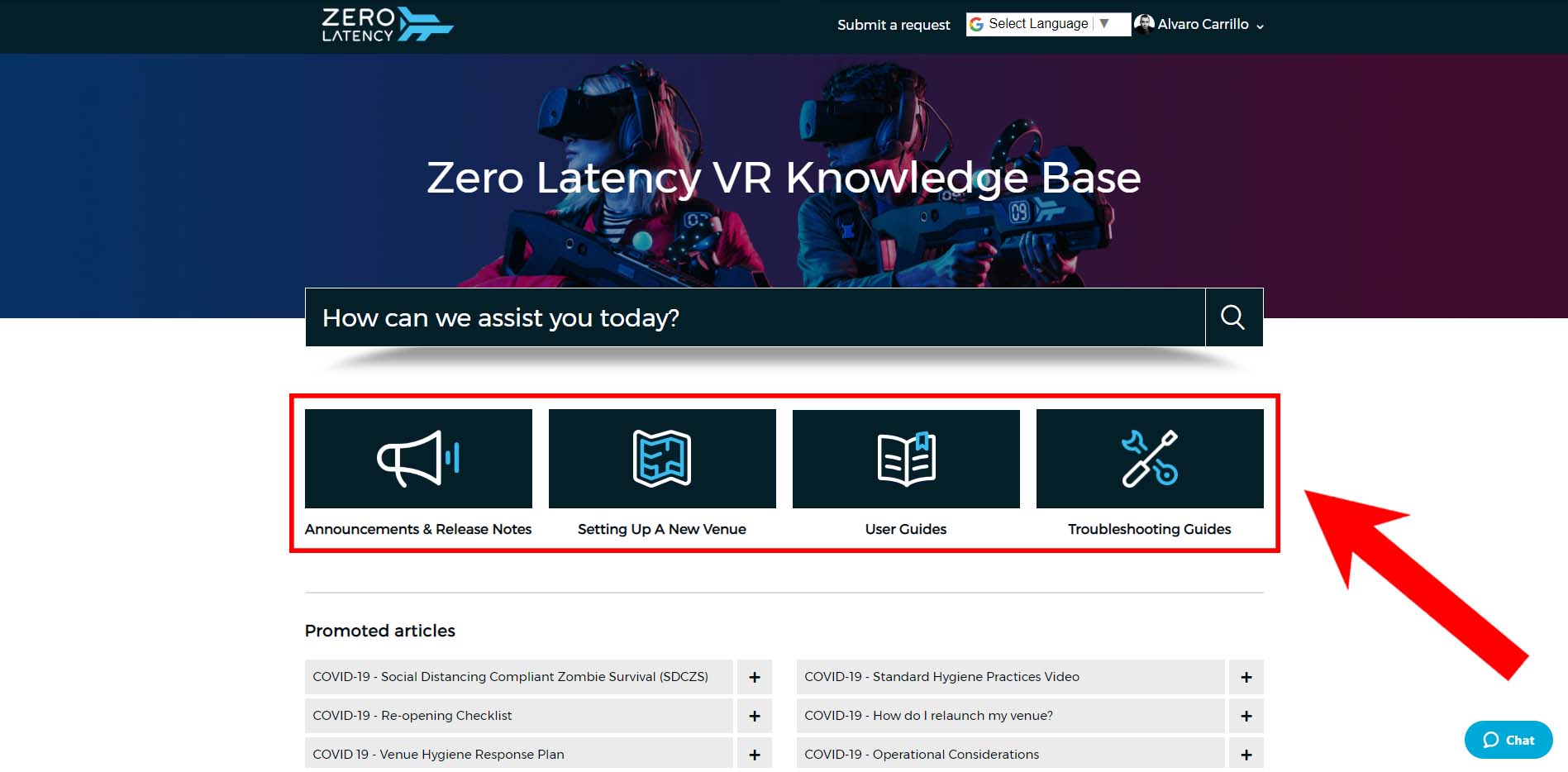Open Announcements & Release Notes label
Screen dimensions: 1568x772
pyautogui.click(x=418, y=529)
